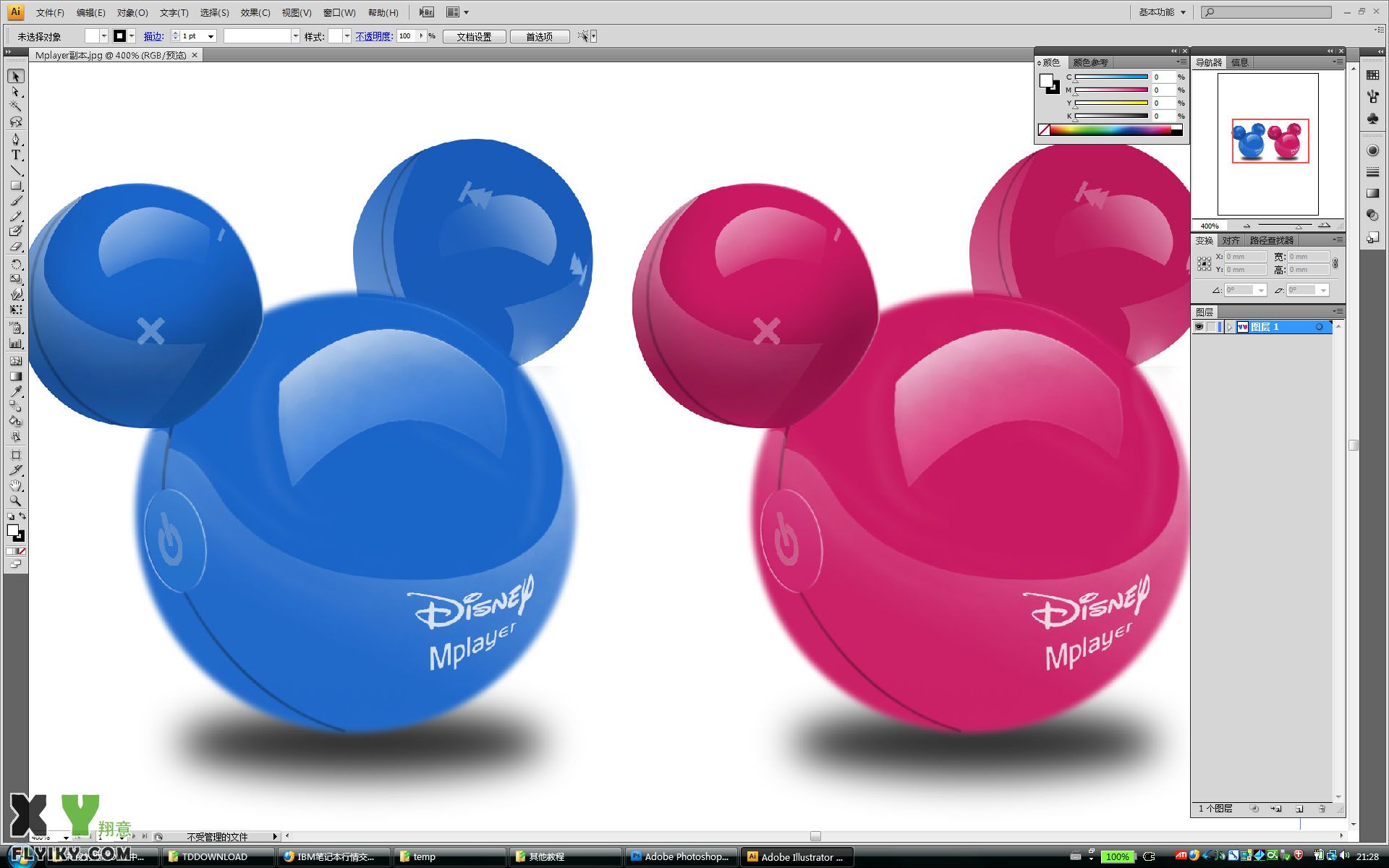Click 文档设置 button
The width and height of the screenshot is (1389, 868).
(474, 37)
